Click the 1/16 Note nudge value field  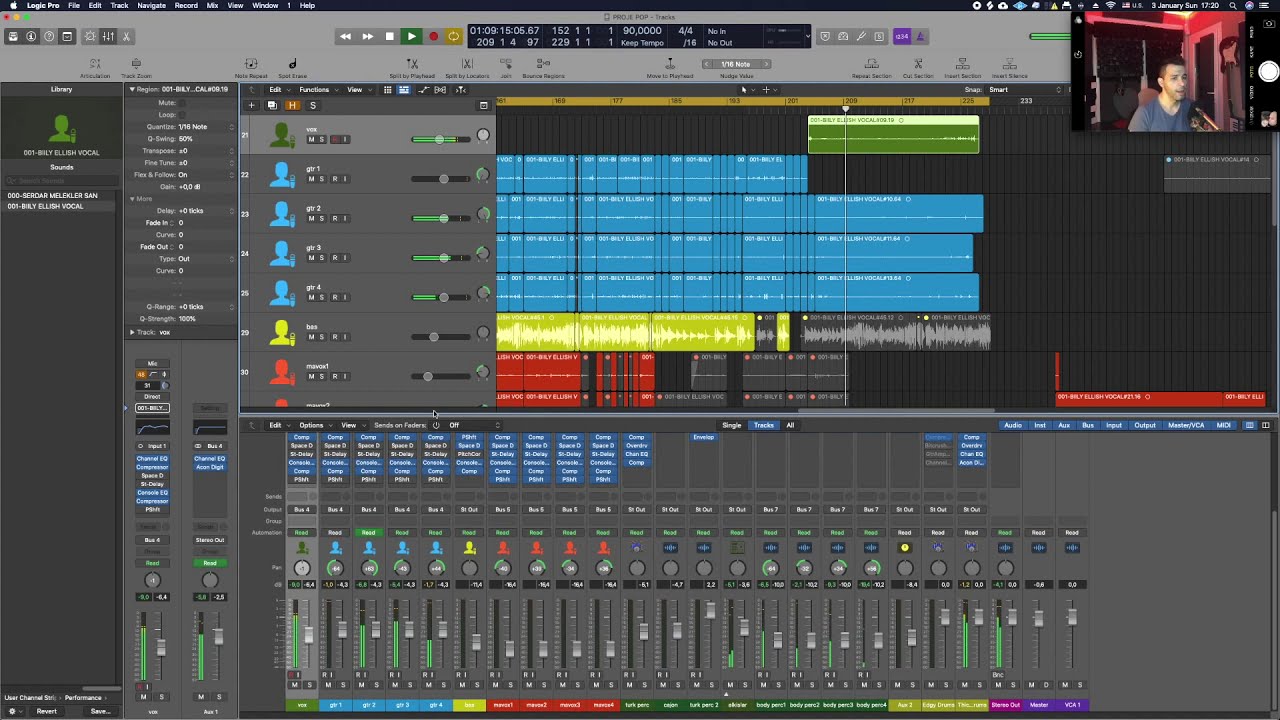[x=735, y=64]
